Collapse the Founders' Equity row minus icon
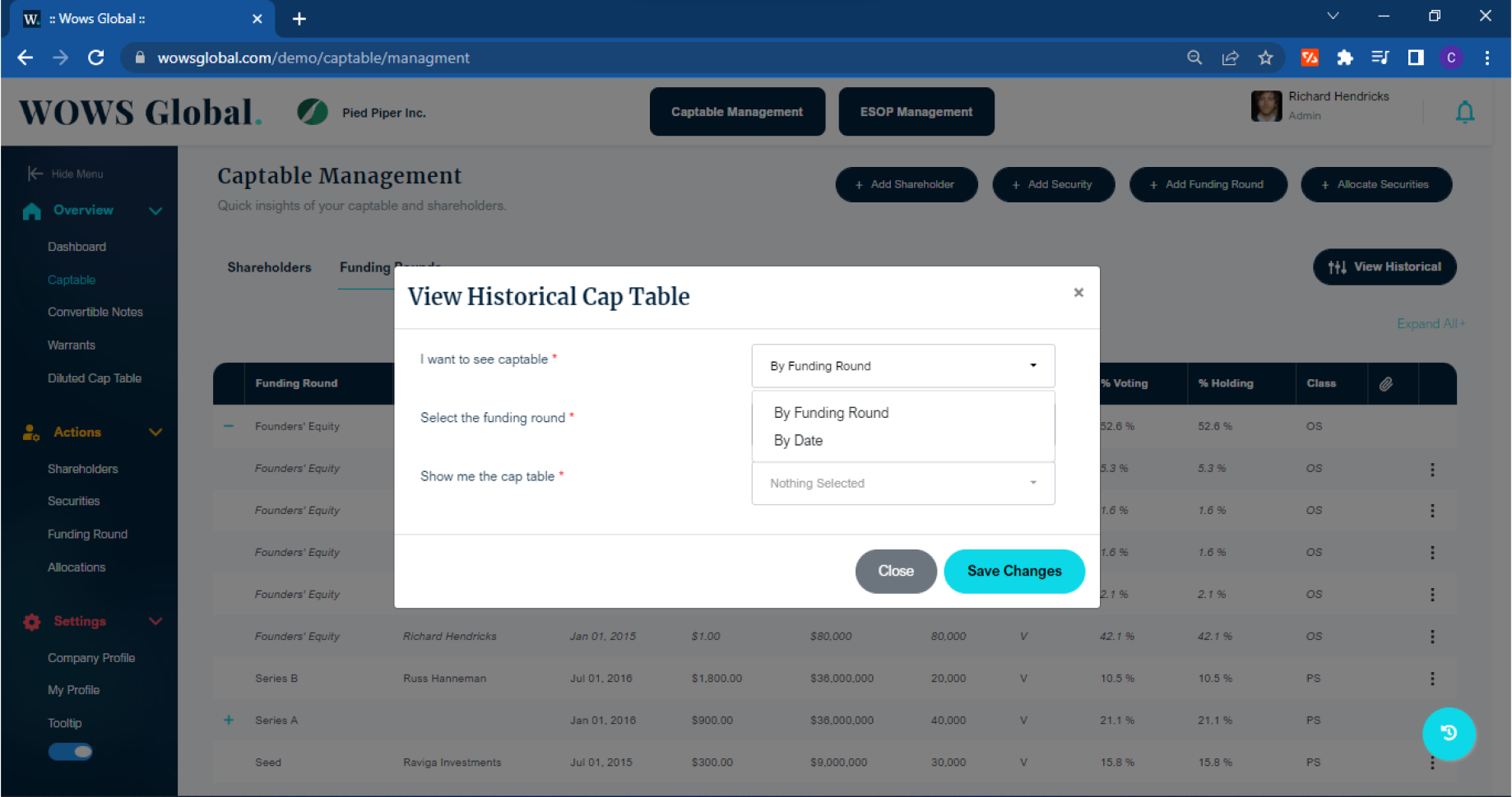 tap(229, 426)
